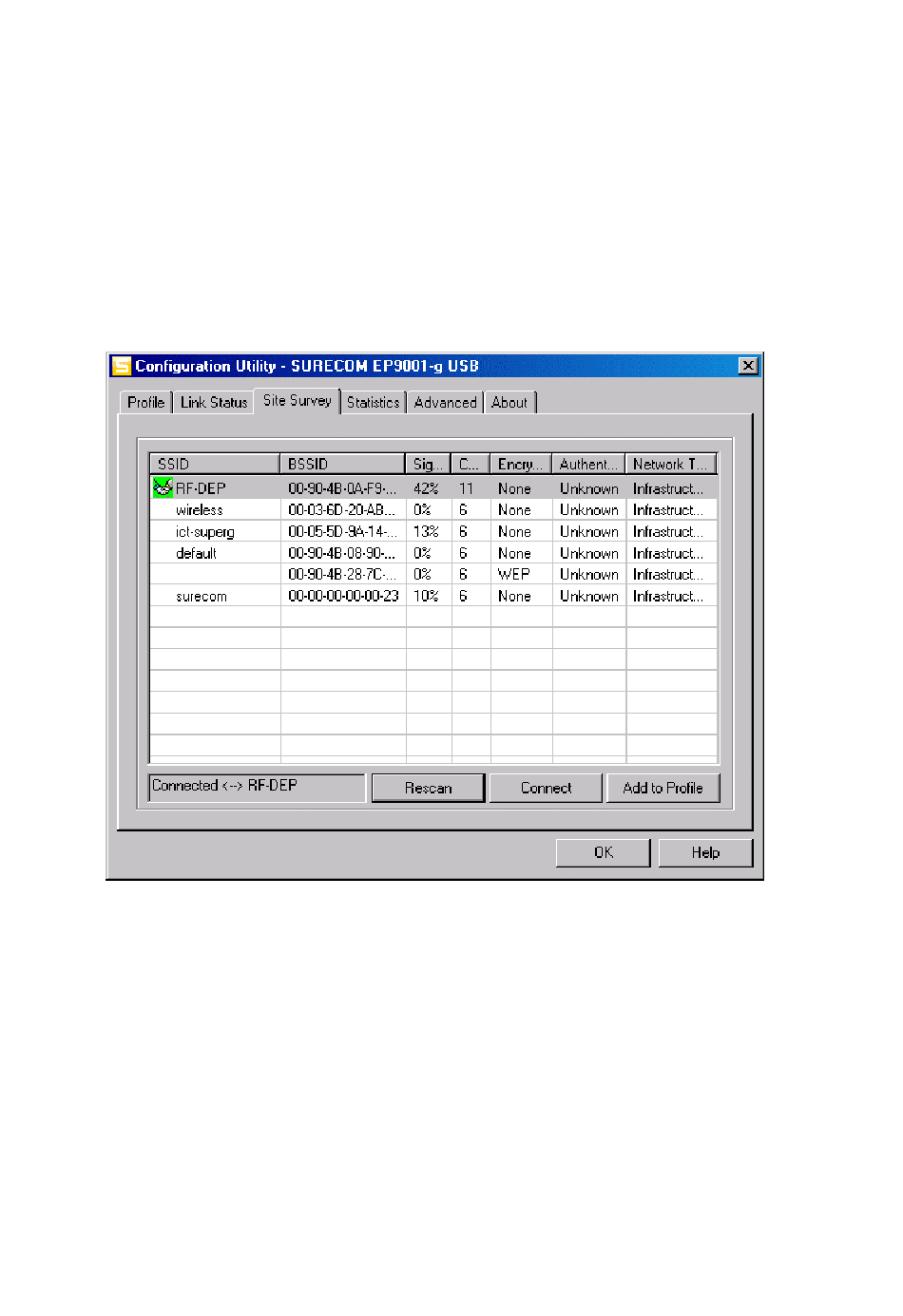Open the Advanced tab
This screenshot has height=1316, width=903.
point(445,403)
